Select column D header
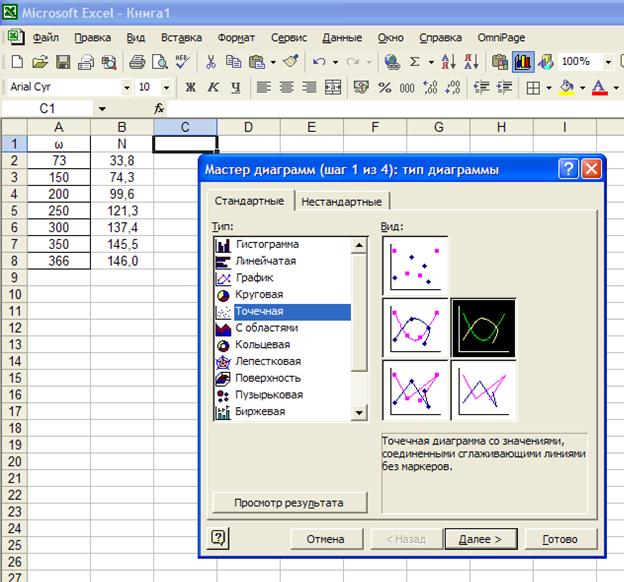624x582 pixels. (x=248, y=127)
